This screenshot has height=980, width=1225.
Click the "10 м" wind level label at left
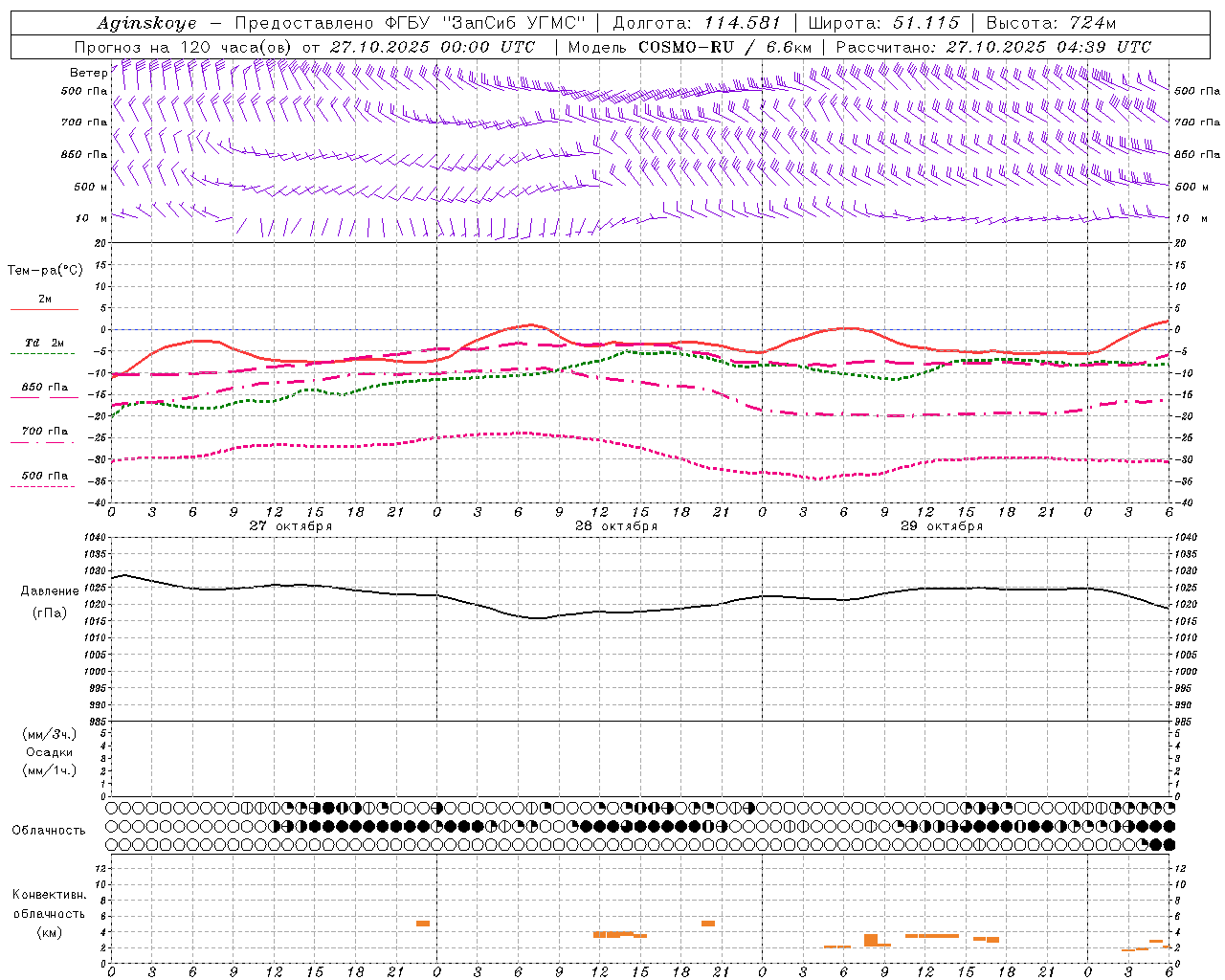point(92,218)
